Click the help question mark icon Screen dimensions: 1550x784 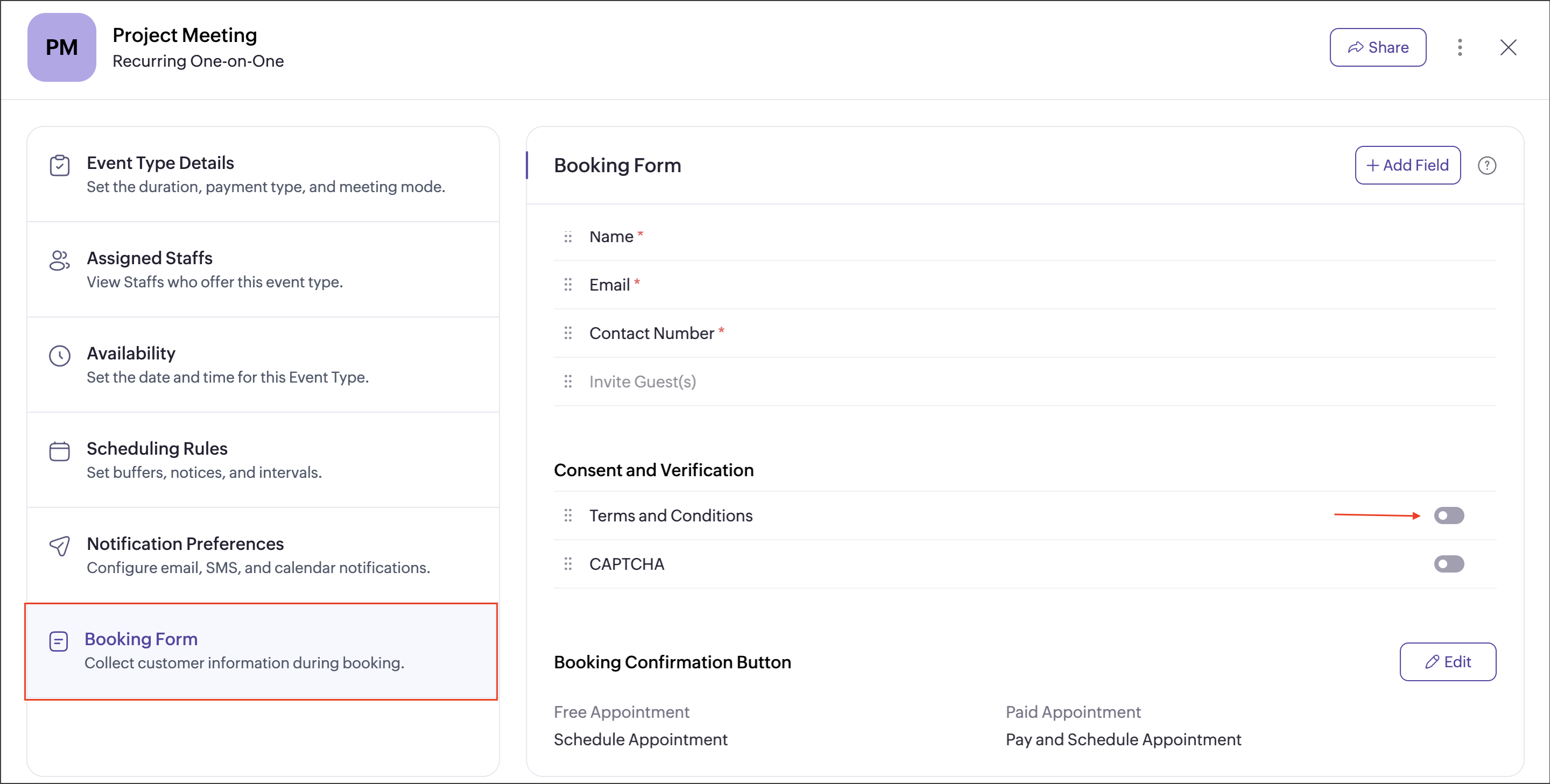coord(1486,165)
